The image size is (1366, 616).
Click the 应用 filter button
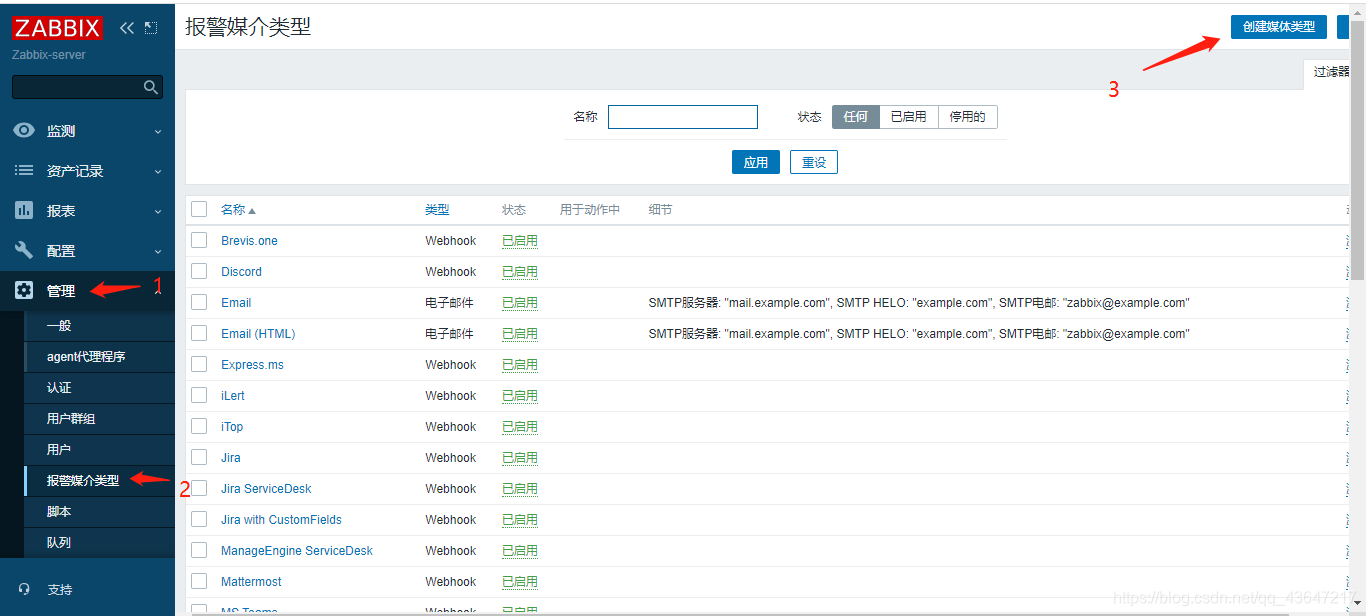[x=755, y=162]
